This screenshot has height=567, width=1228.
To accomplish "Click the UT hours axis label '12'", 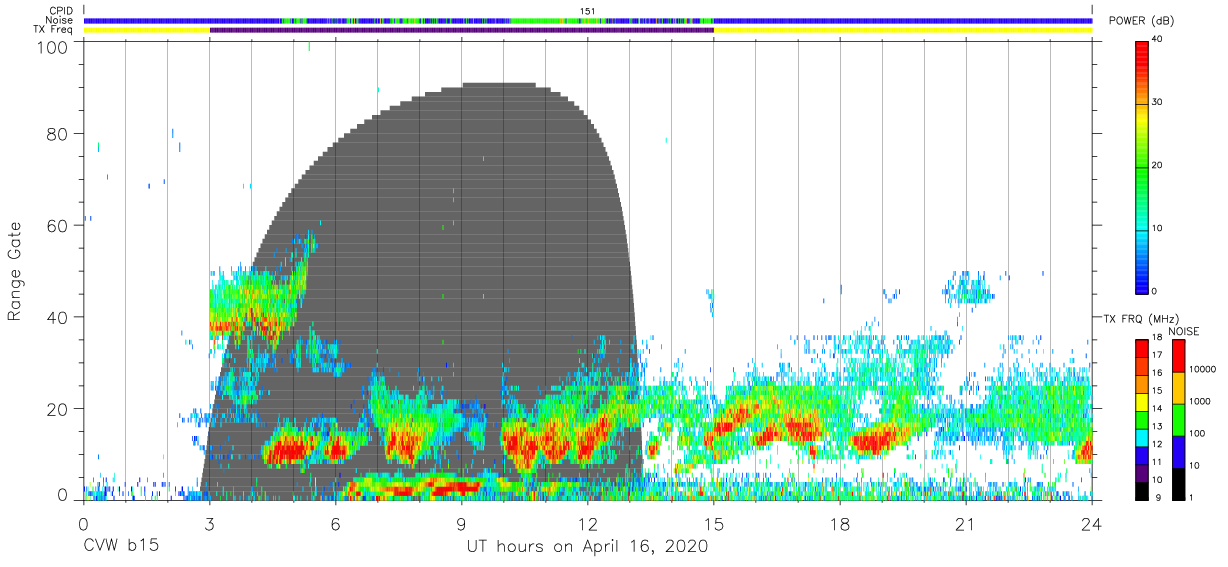I will click(x=588, y=524).
